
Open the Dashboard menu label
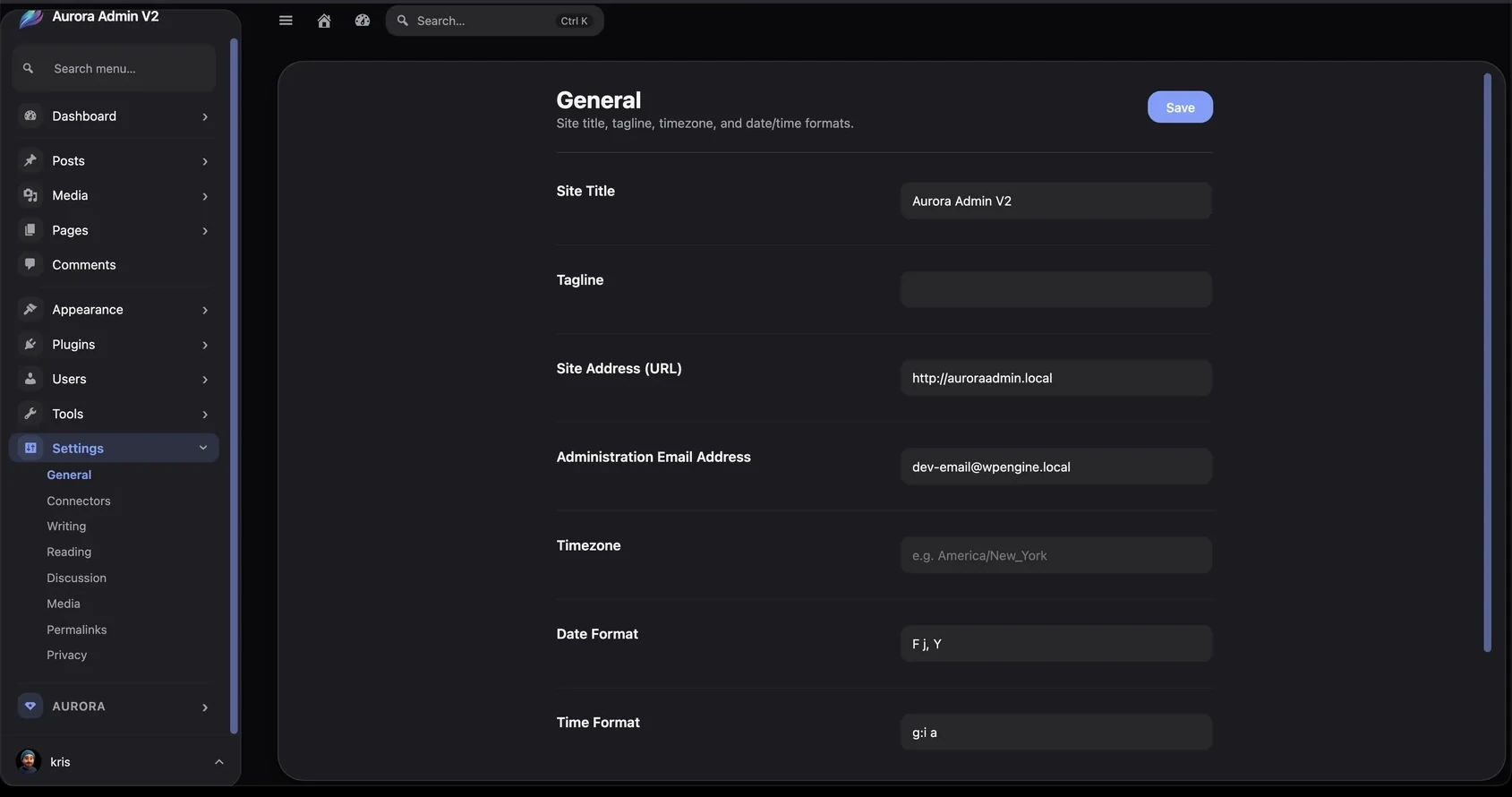84,116
